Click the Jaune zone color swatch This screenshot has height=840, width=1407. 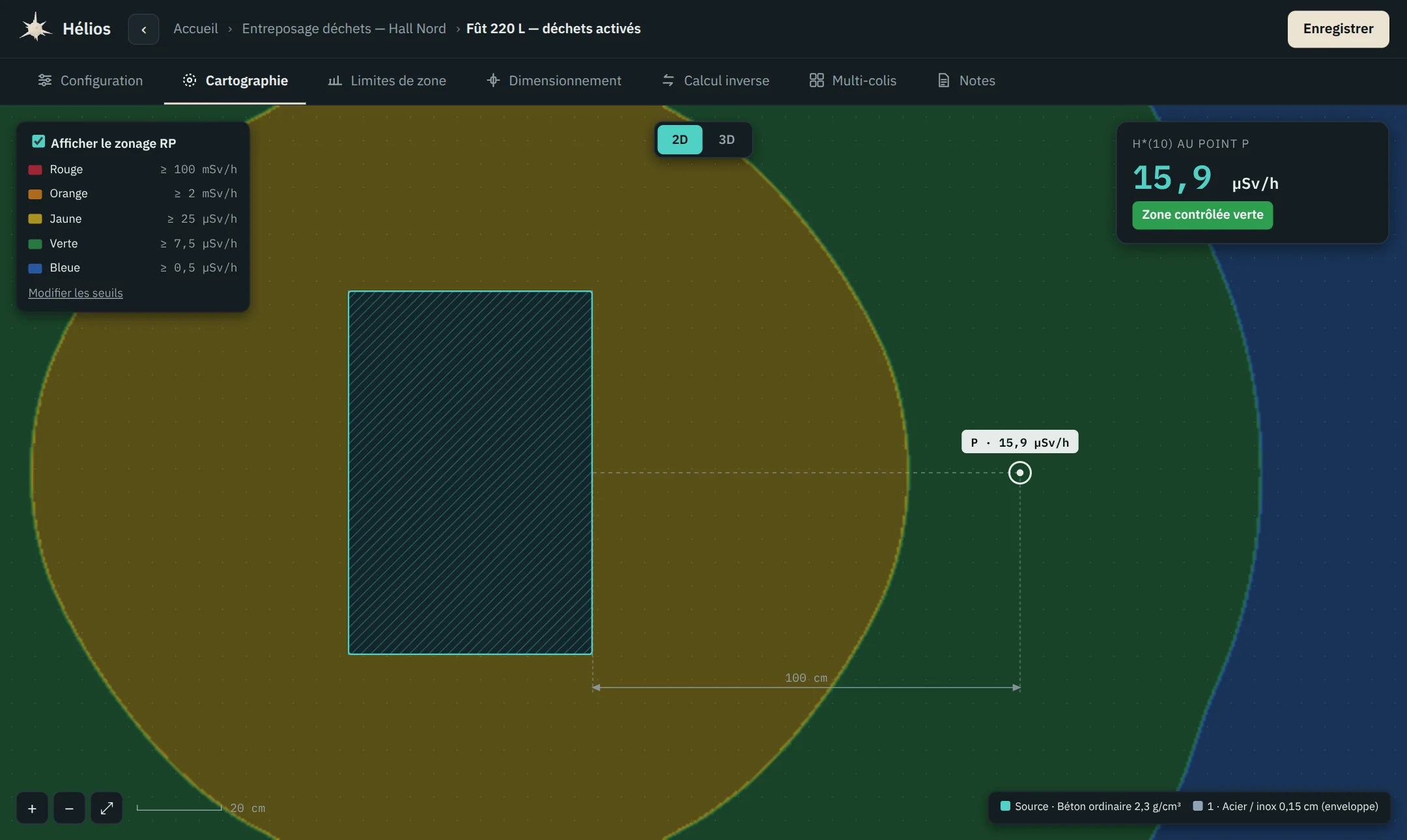35,219
